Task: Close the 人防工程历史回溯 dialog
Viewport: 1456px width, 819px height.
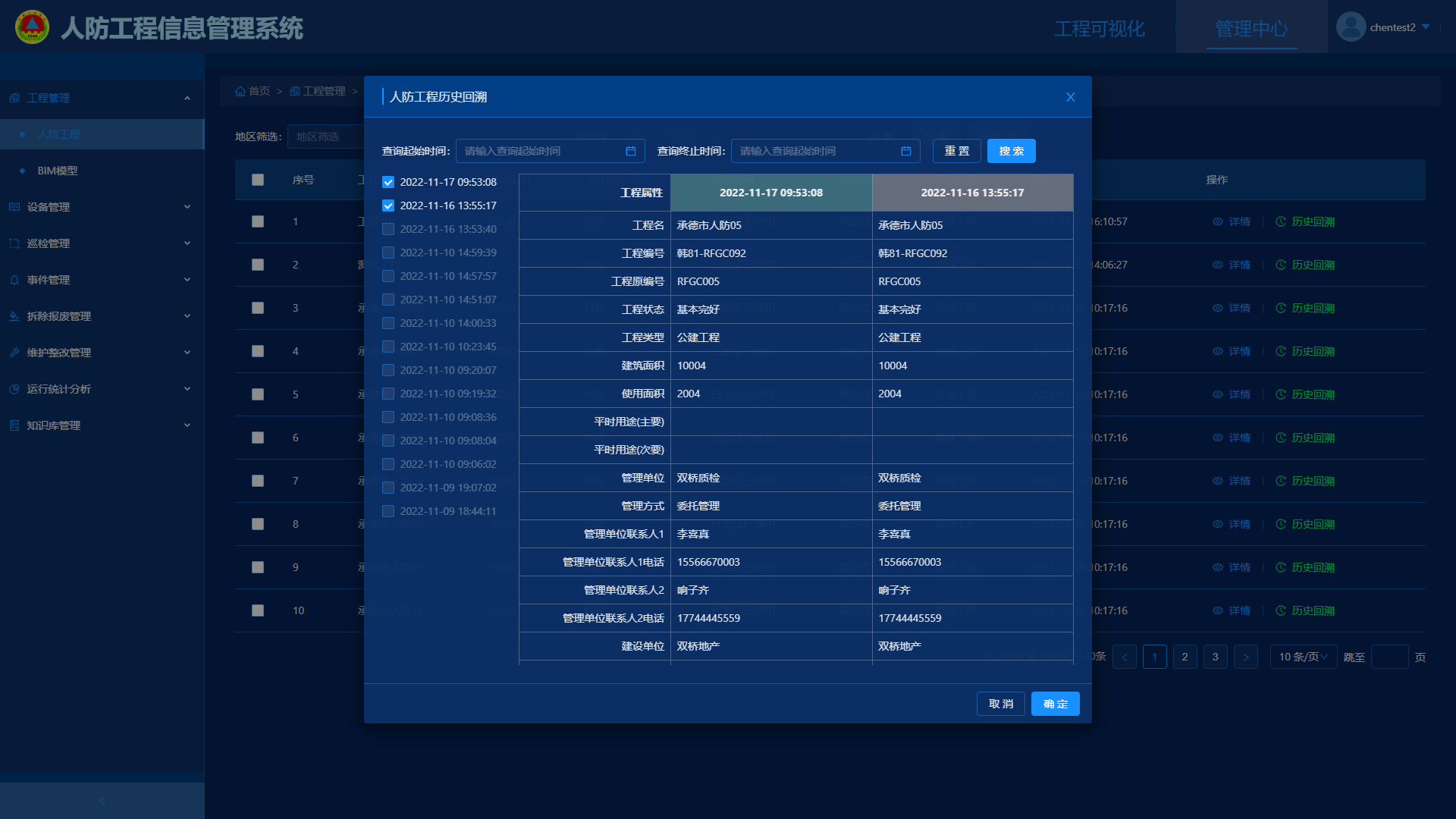Action: [1070, 97]
